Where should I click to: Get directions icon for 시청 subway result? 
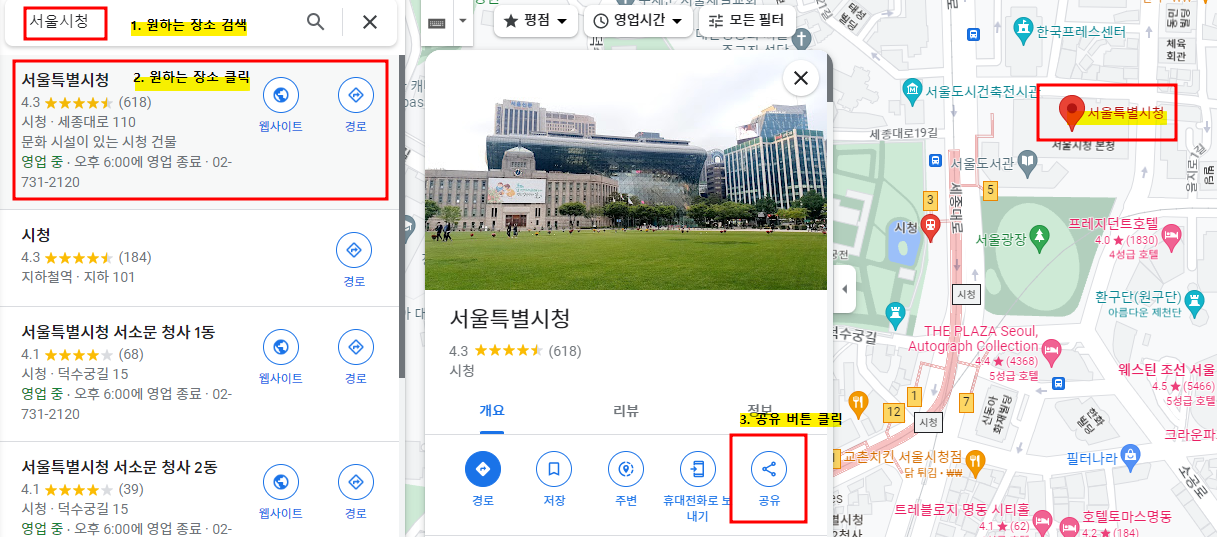tap(354, 250)
